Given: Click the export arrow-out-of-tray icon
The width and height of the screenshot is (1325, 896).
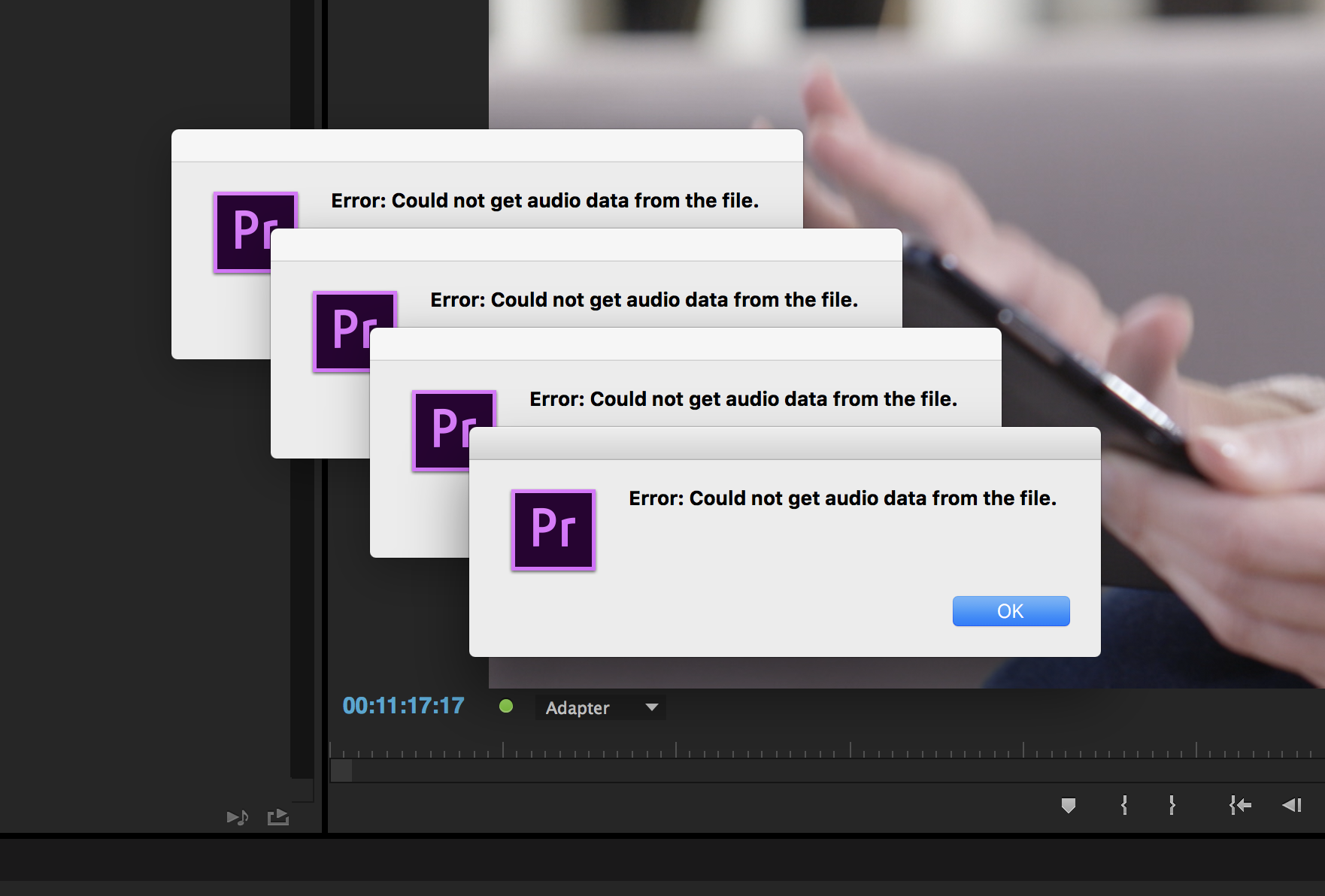Looking at the screenshot, I should coord(278,817).
